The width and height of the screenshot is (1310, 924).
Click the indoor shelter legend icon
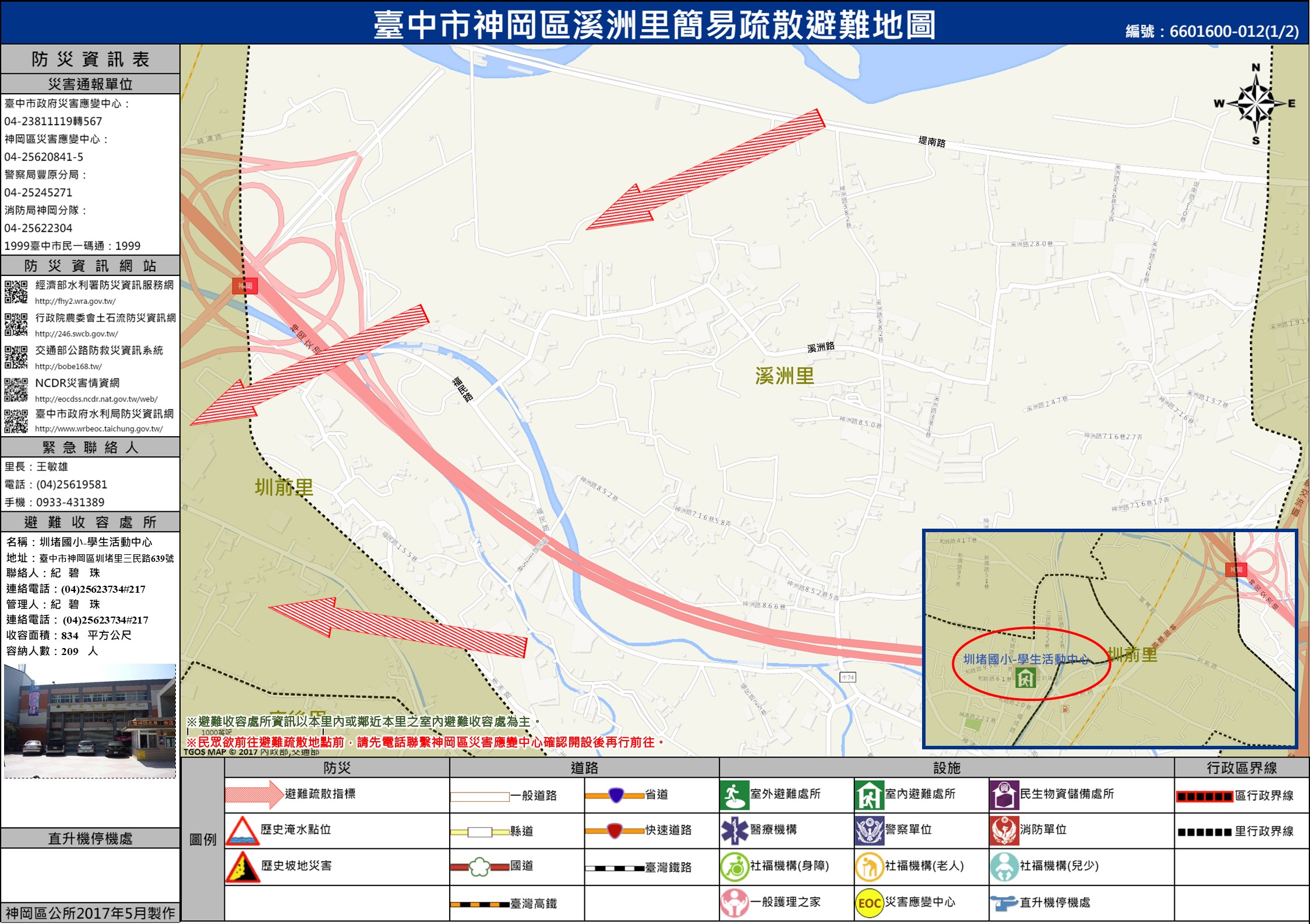tap(869, 795)
